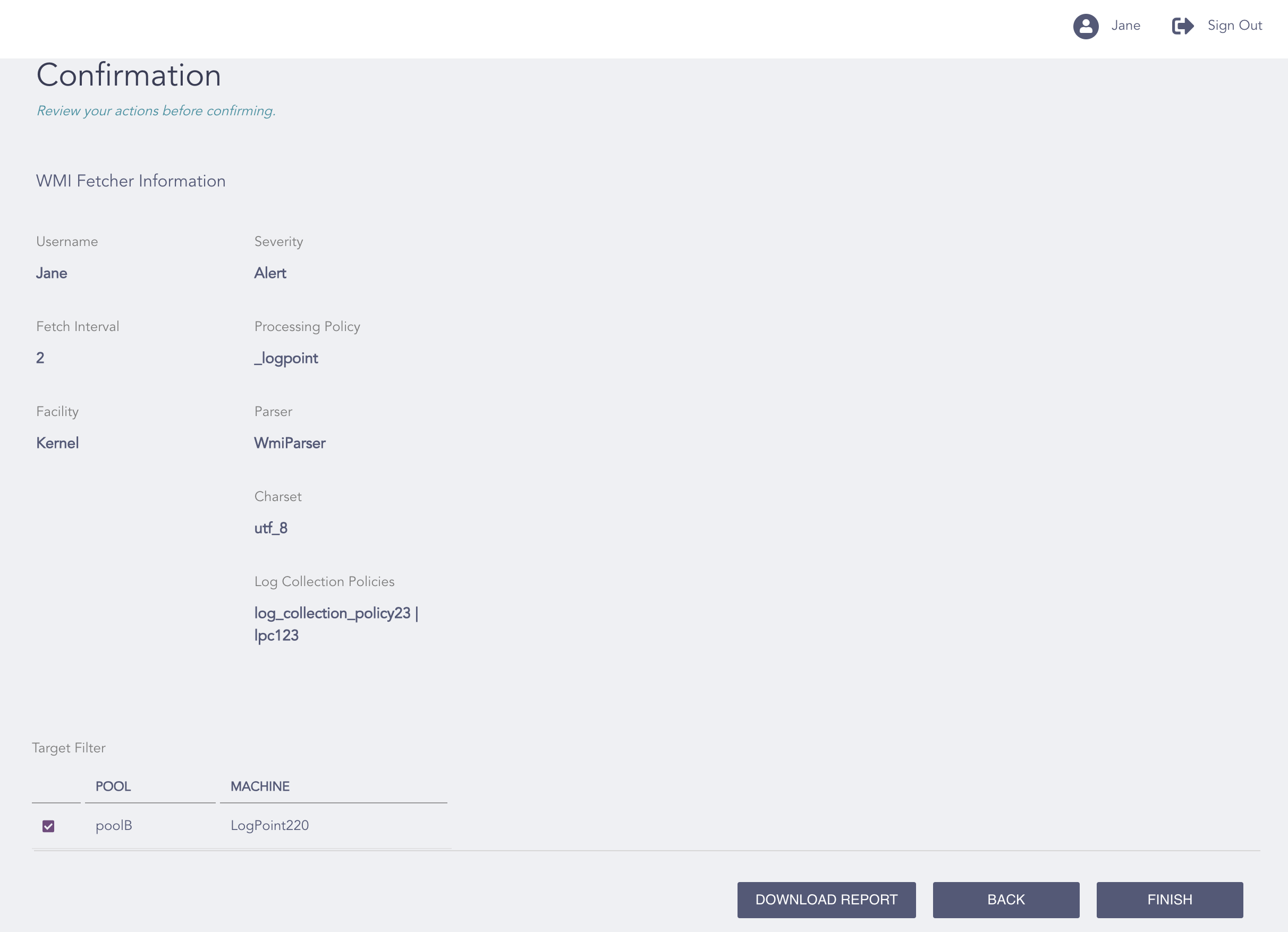Click the Kernel facility value
This screenshot has height=932, width=1288.
57,443
